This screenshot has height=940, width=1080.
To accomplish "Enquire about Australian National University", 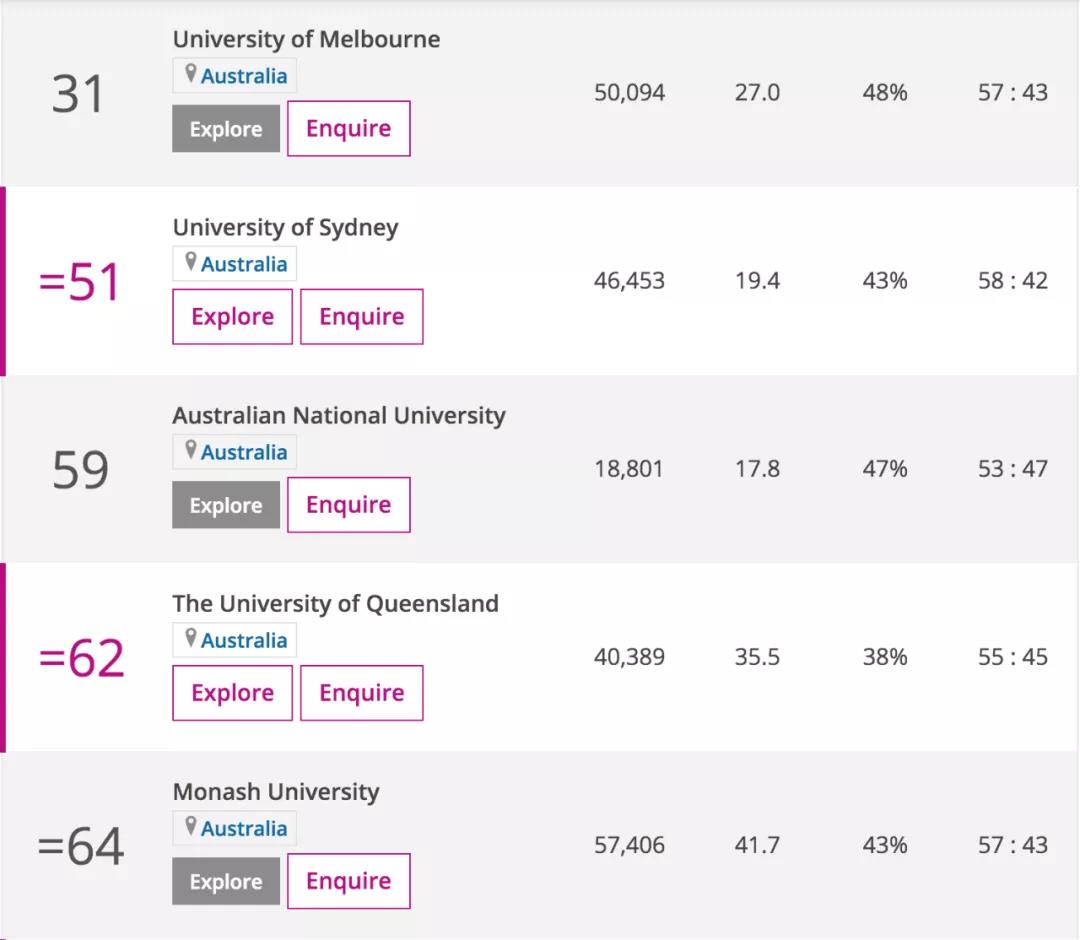I will tap(348, 505).
